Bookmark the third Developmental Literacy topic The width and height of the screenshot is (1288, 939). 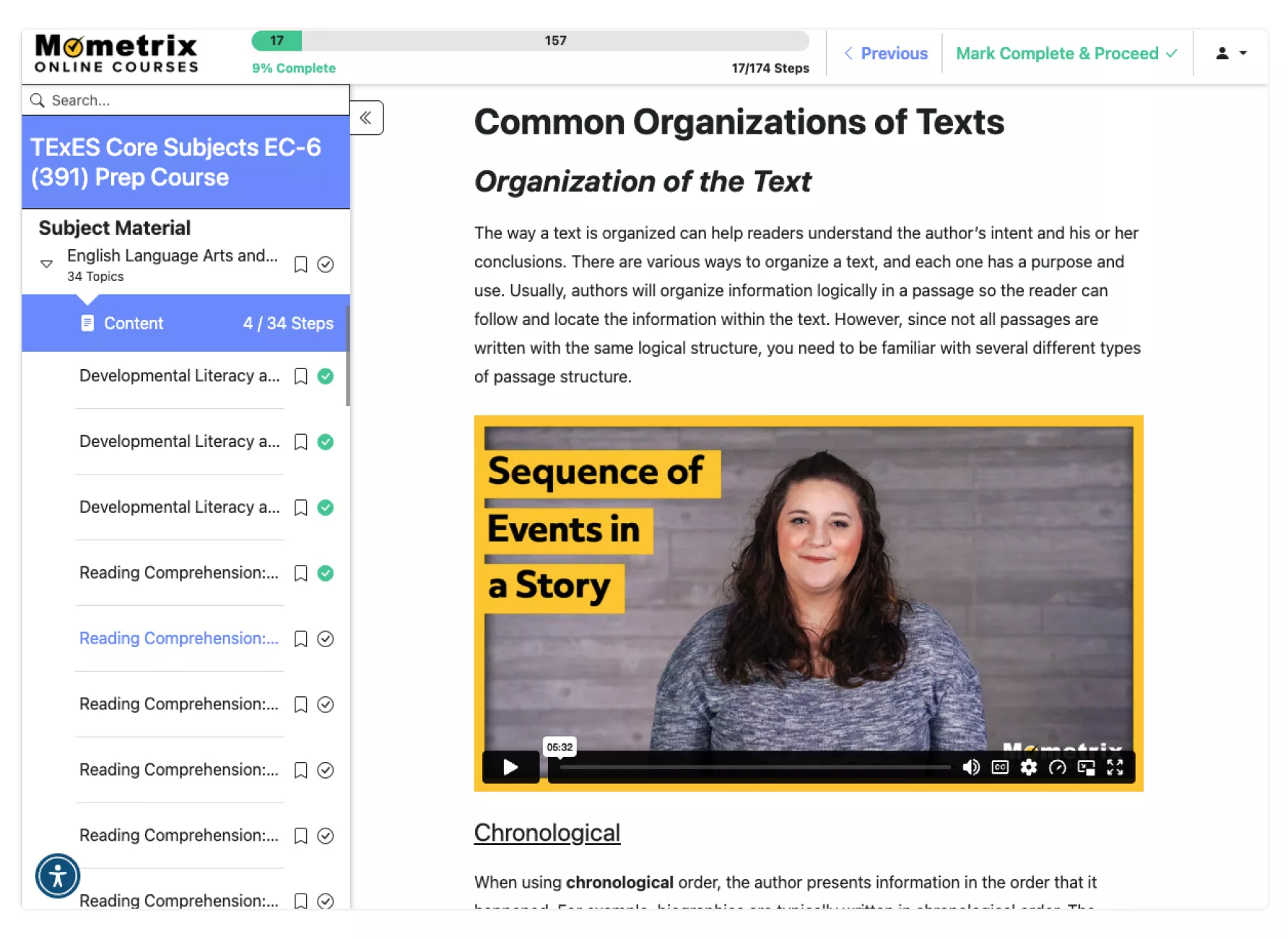tap(301, 508)
